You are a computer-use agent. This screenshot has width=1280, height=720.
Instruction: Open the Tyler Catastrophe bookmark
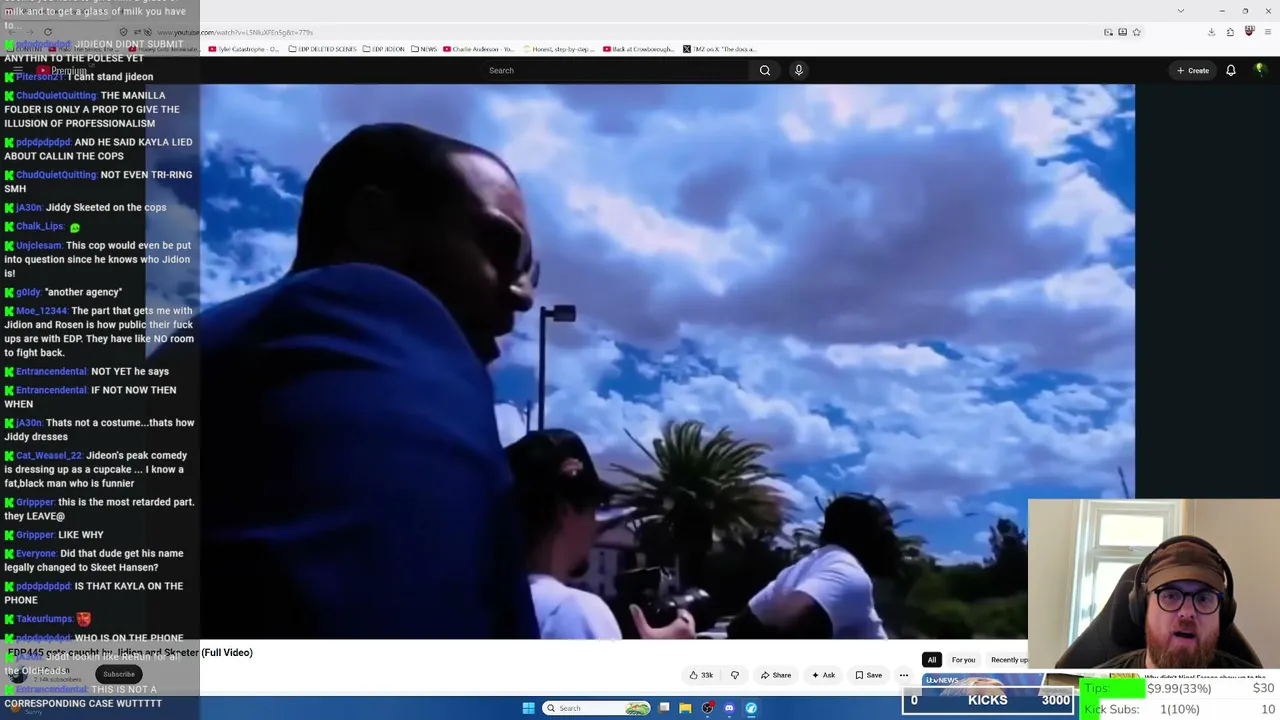[244, 49]
